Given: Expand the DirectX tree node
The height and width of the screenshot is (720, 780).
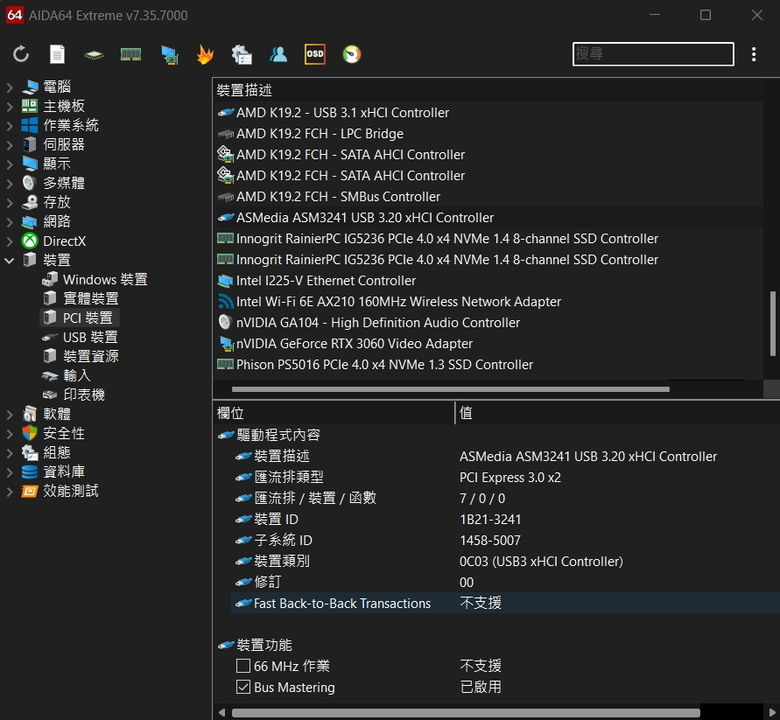Looking at the screenshot, I should (x=9, y=241).
